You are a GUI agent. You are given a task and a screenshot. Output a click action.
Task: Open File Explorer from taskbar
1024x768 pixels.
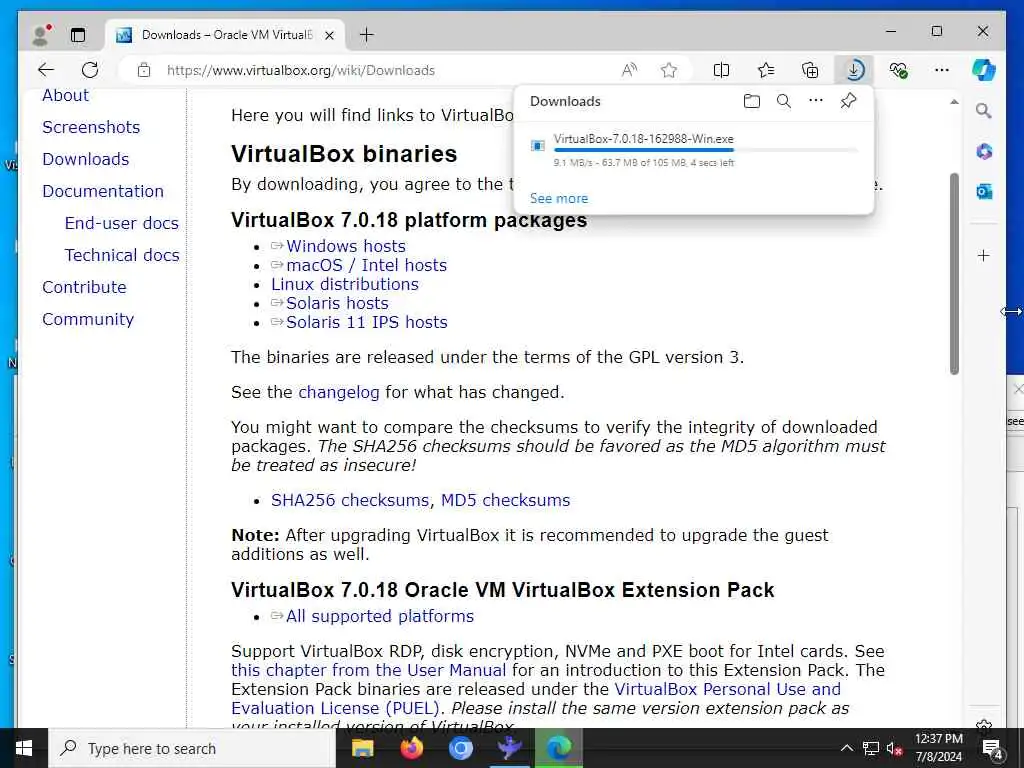pos(362,748)
